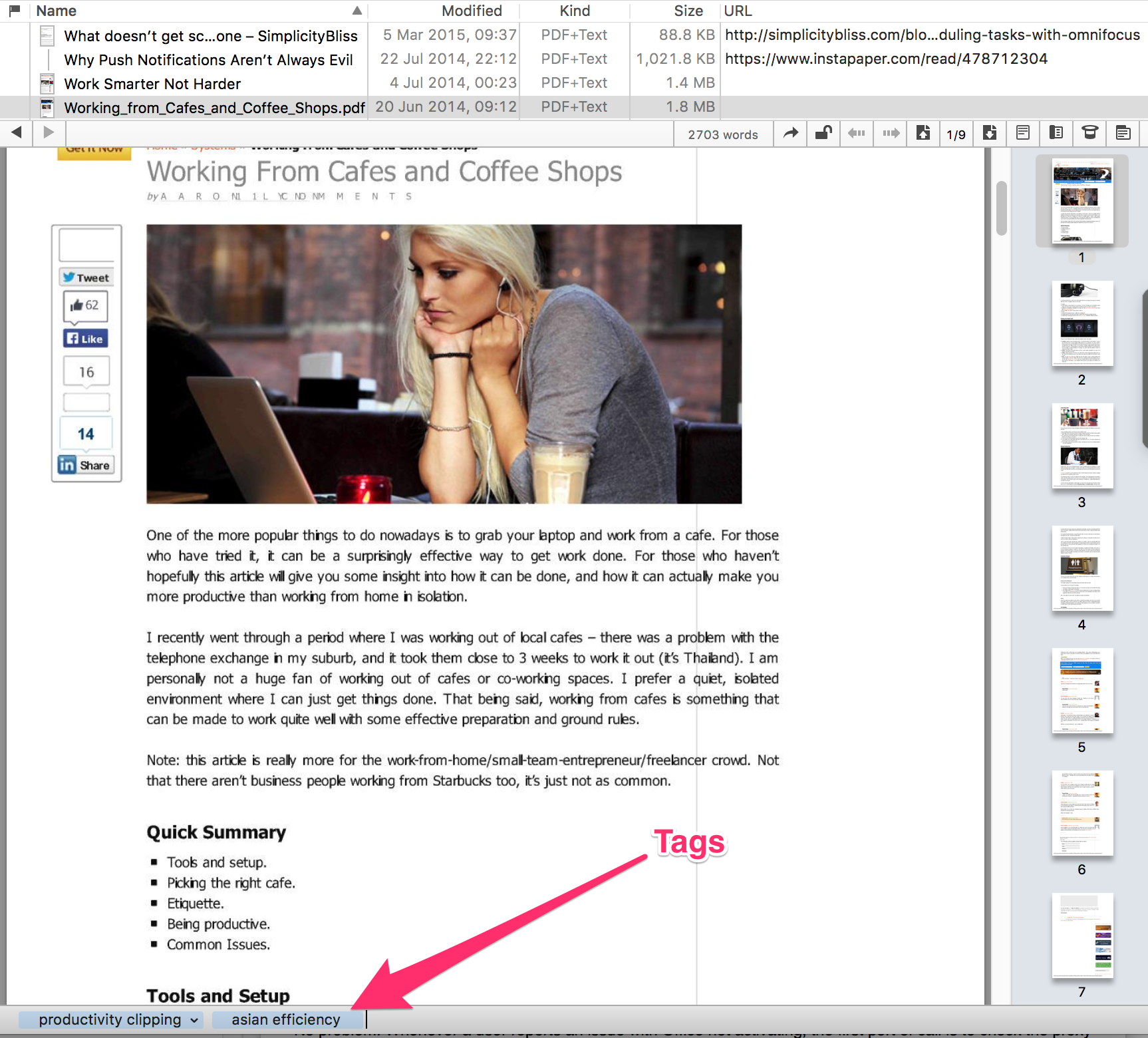Open page 3 thumbnail
Screen dimensions: 1148x1038
(x=1082, y=446)
